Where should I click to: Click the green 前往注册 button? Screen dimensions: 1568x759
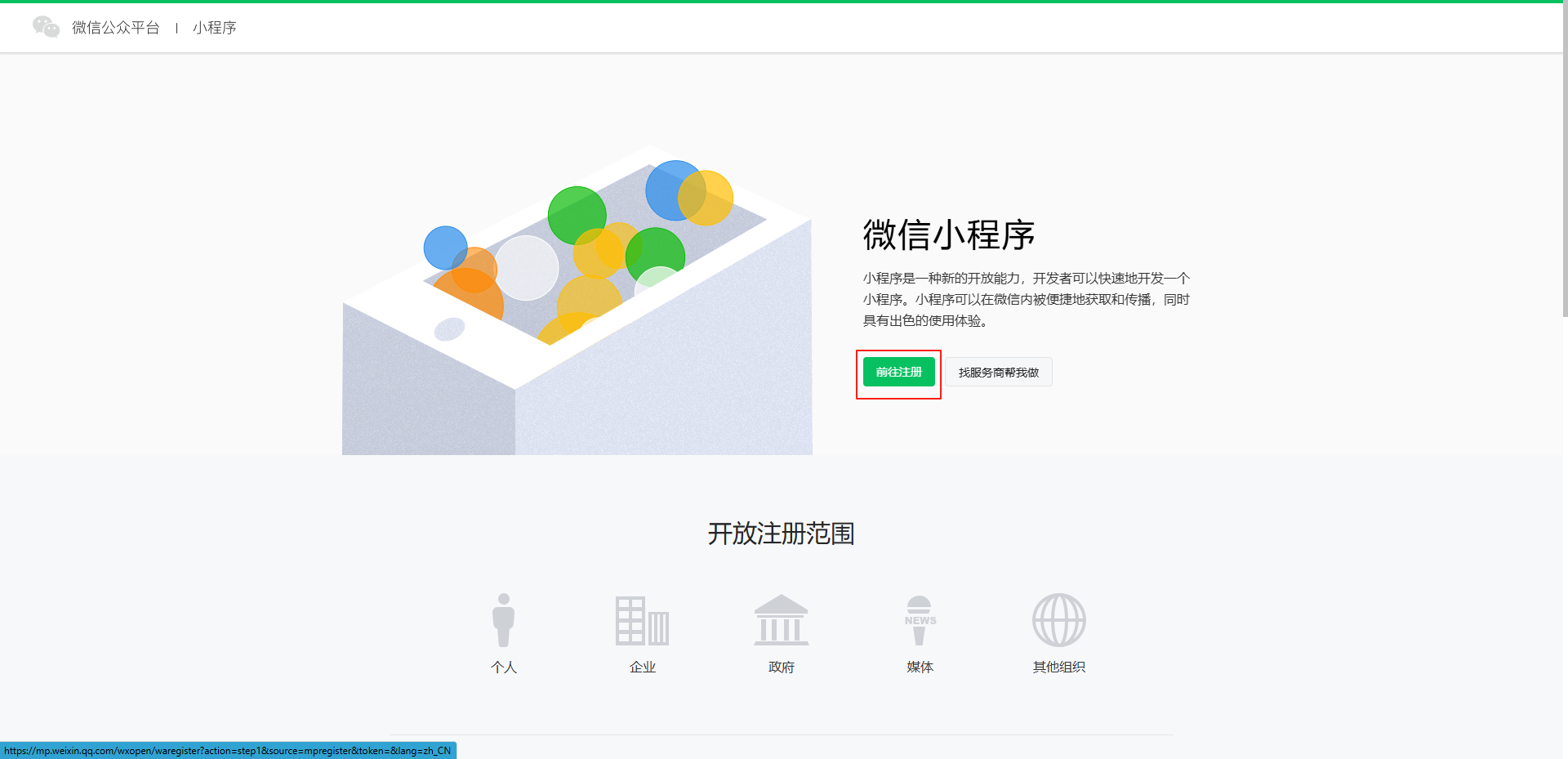coord(899,372)
